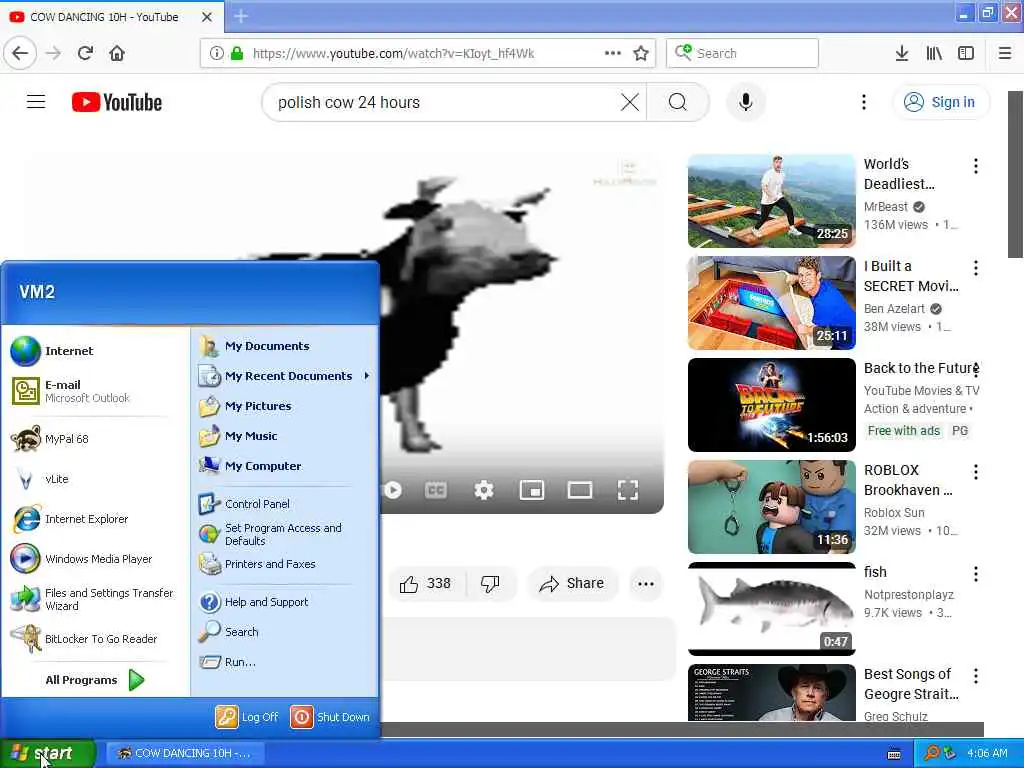The image size is (1024, 768).
Task: Reload the page with the refresh icon
Action: pyautogui.click(x=85, y=53)
